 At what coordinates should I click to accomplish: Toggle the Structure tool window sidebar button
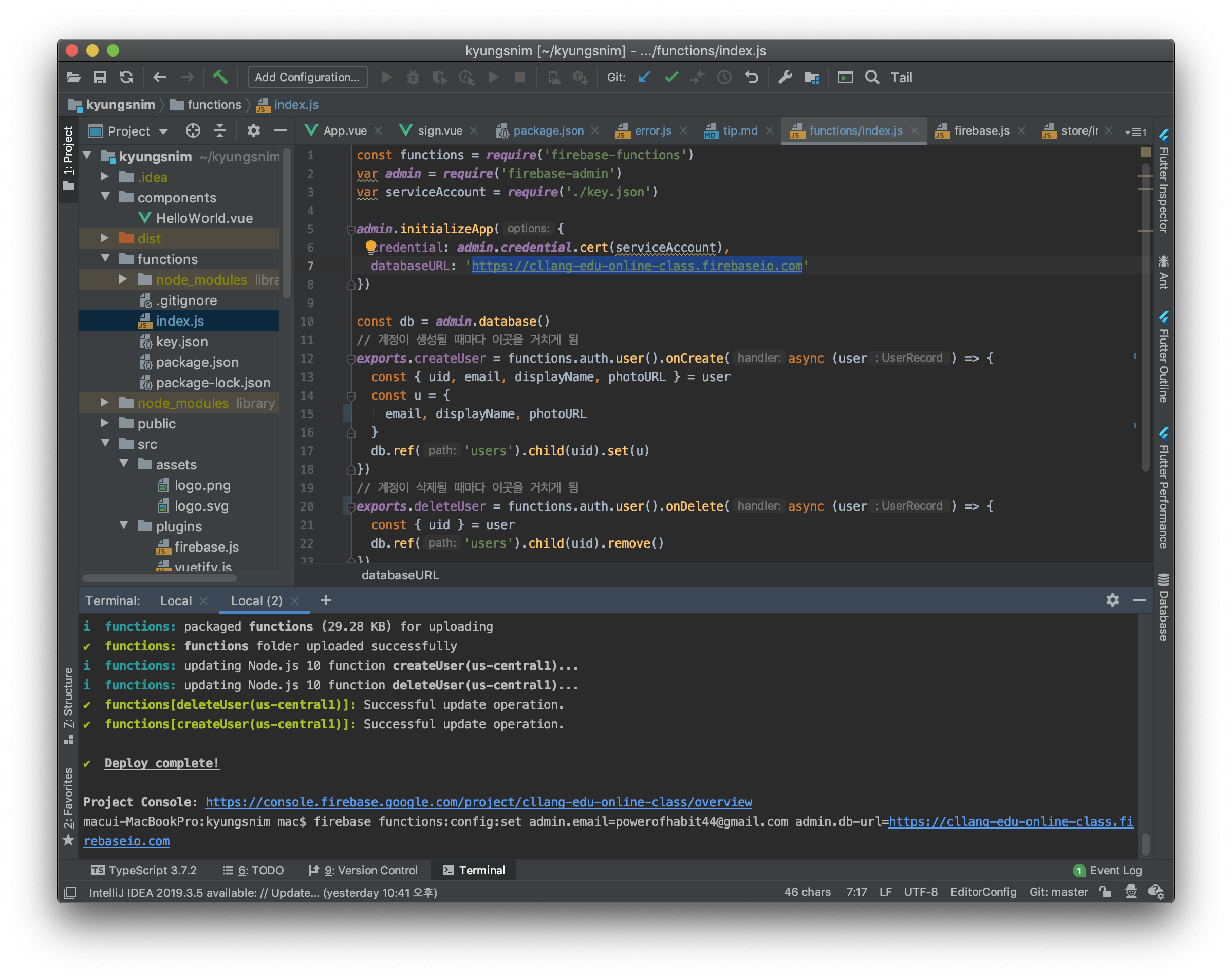(x=68, y=704)
